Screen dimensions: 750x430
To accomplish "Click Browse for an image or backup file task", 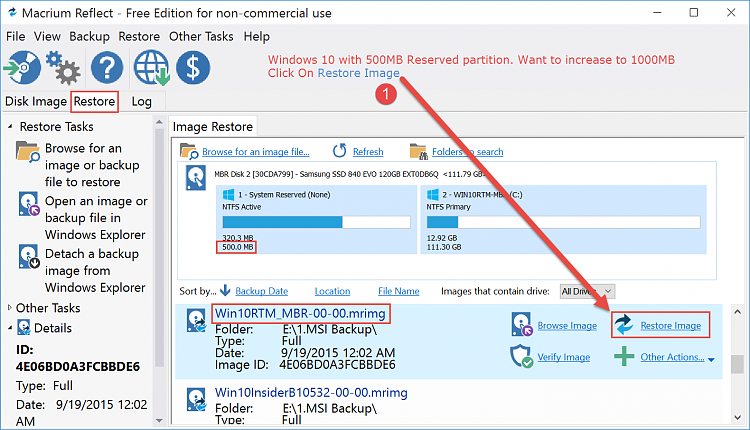I will [92, 165].
